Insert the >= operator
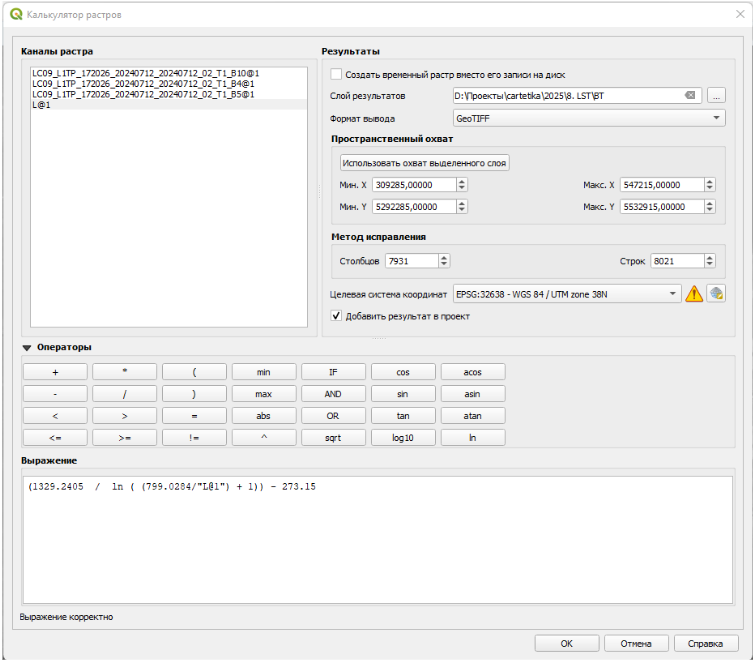 pyautogui.click(x=124, y=438)
